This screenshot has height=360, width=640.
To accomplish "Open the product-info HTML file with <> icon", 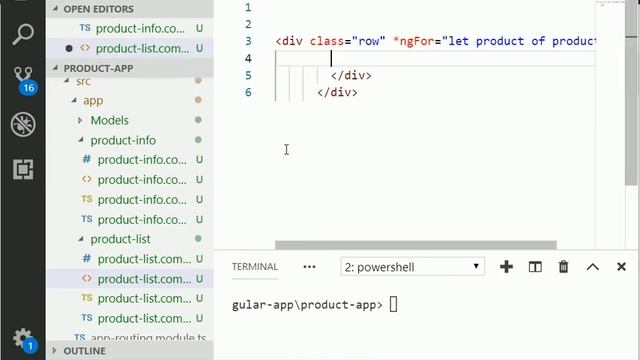I will (130, 180).
